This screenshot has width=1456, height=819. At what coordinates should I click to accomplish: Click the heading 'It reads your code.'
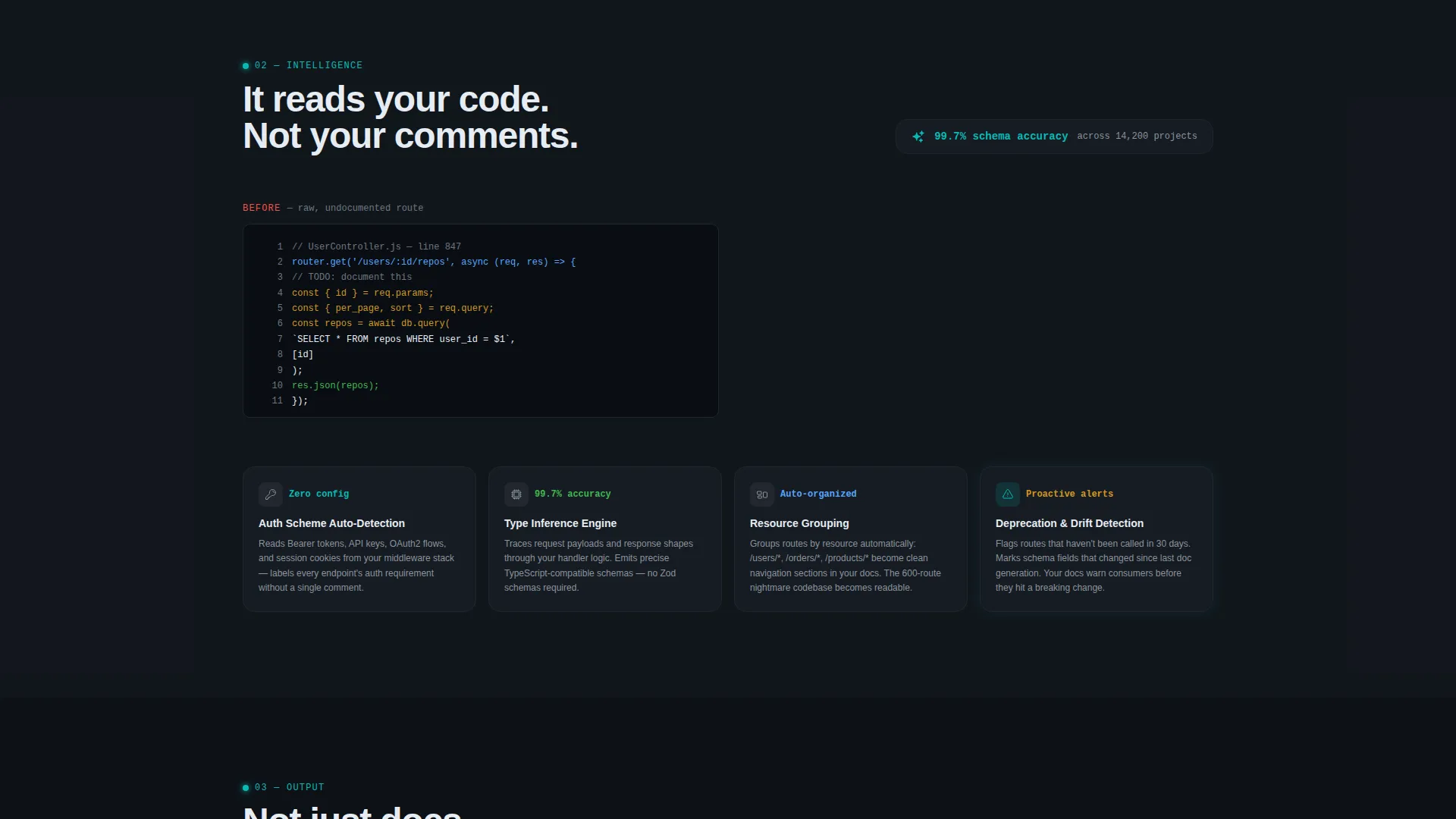coord(396,100)
